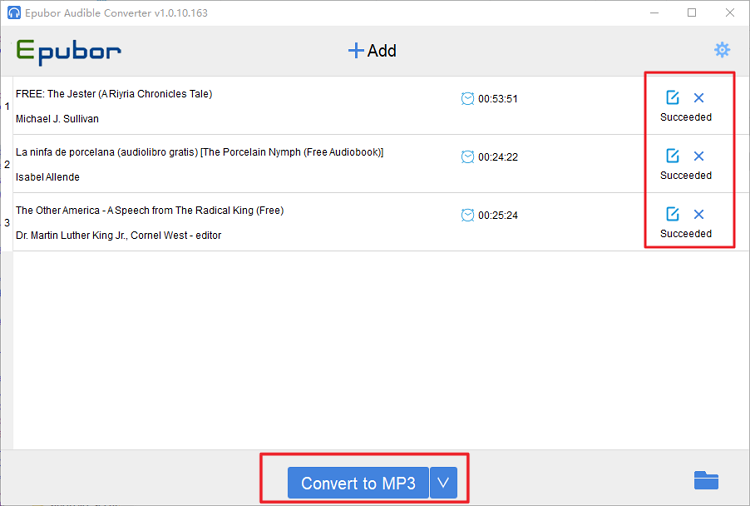Edit metadata for La ninfa de porcelana
Image resolution: width=750 pixels, height=506 pixels.
pyautogui.click(x=673, y=156)
